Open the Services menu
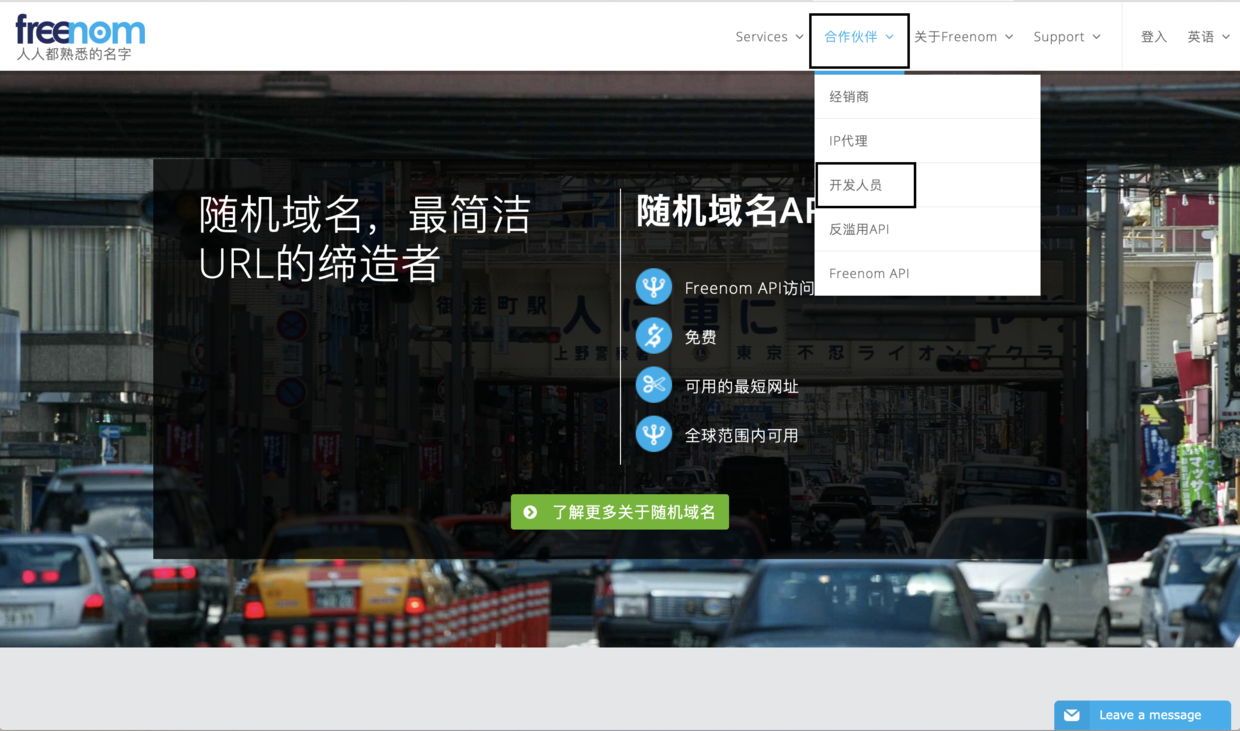Viewport: 1240px width, 731px height. pos(769,37)
